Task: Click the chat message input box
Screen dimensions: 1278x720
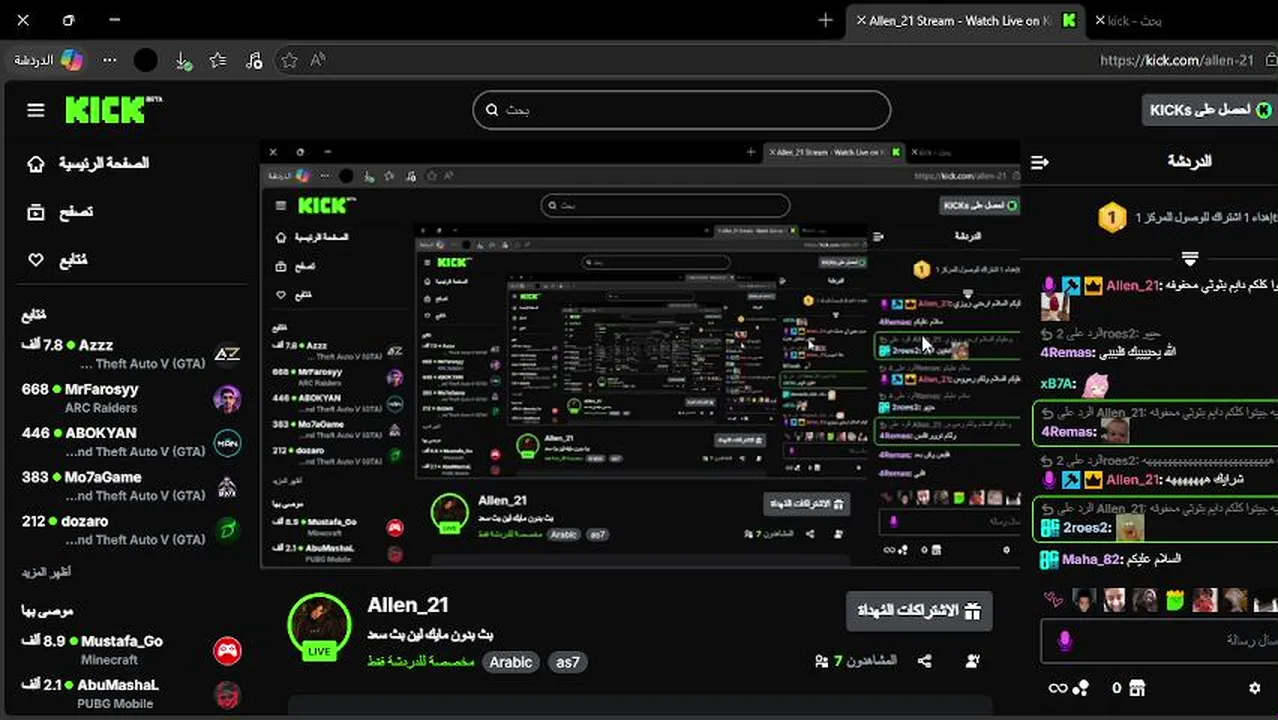Action: 1160,640
